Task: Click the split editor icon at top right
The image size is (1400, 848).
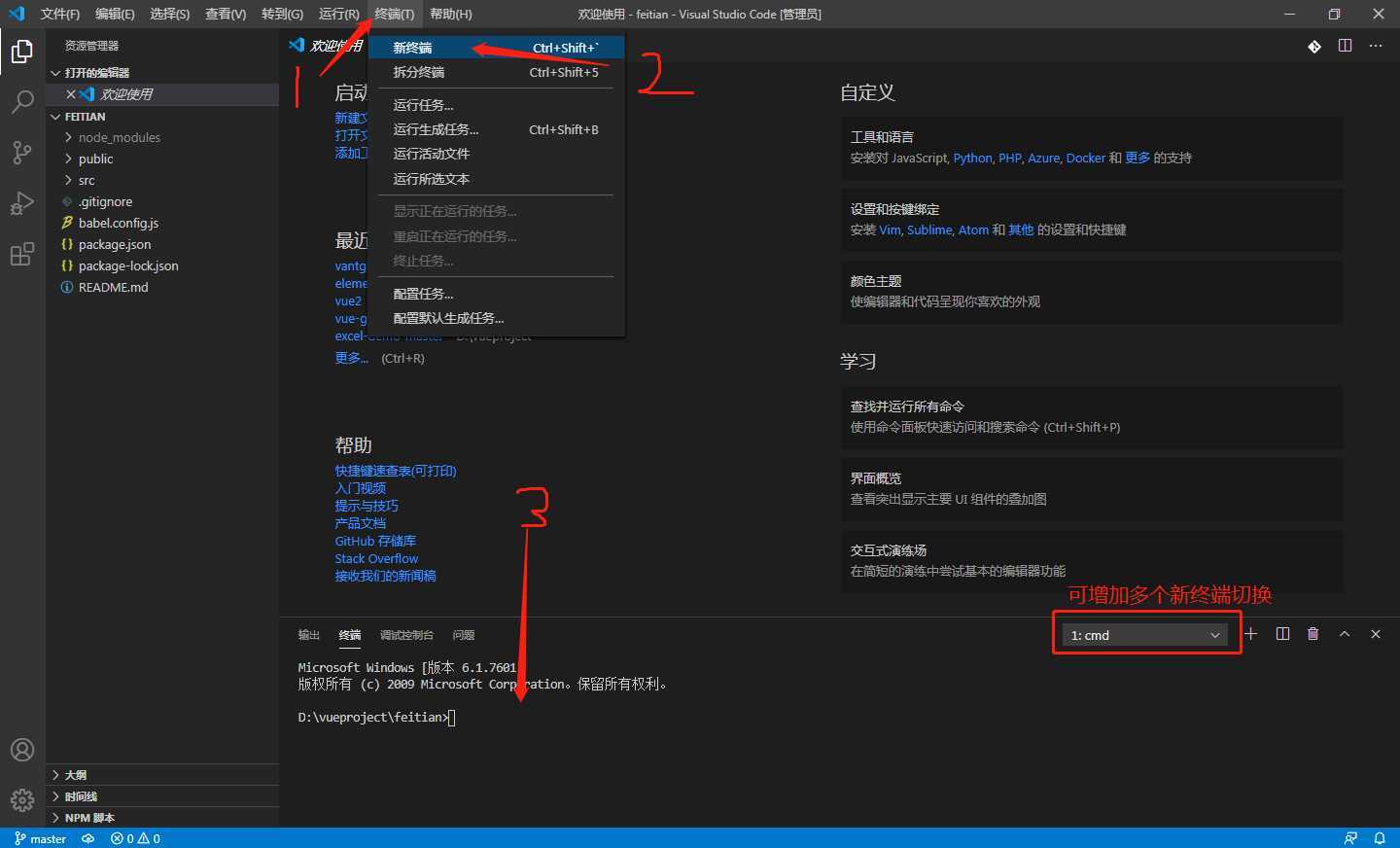Action: [x=1345, y=46]
